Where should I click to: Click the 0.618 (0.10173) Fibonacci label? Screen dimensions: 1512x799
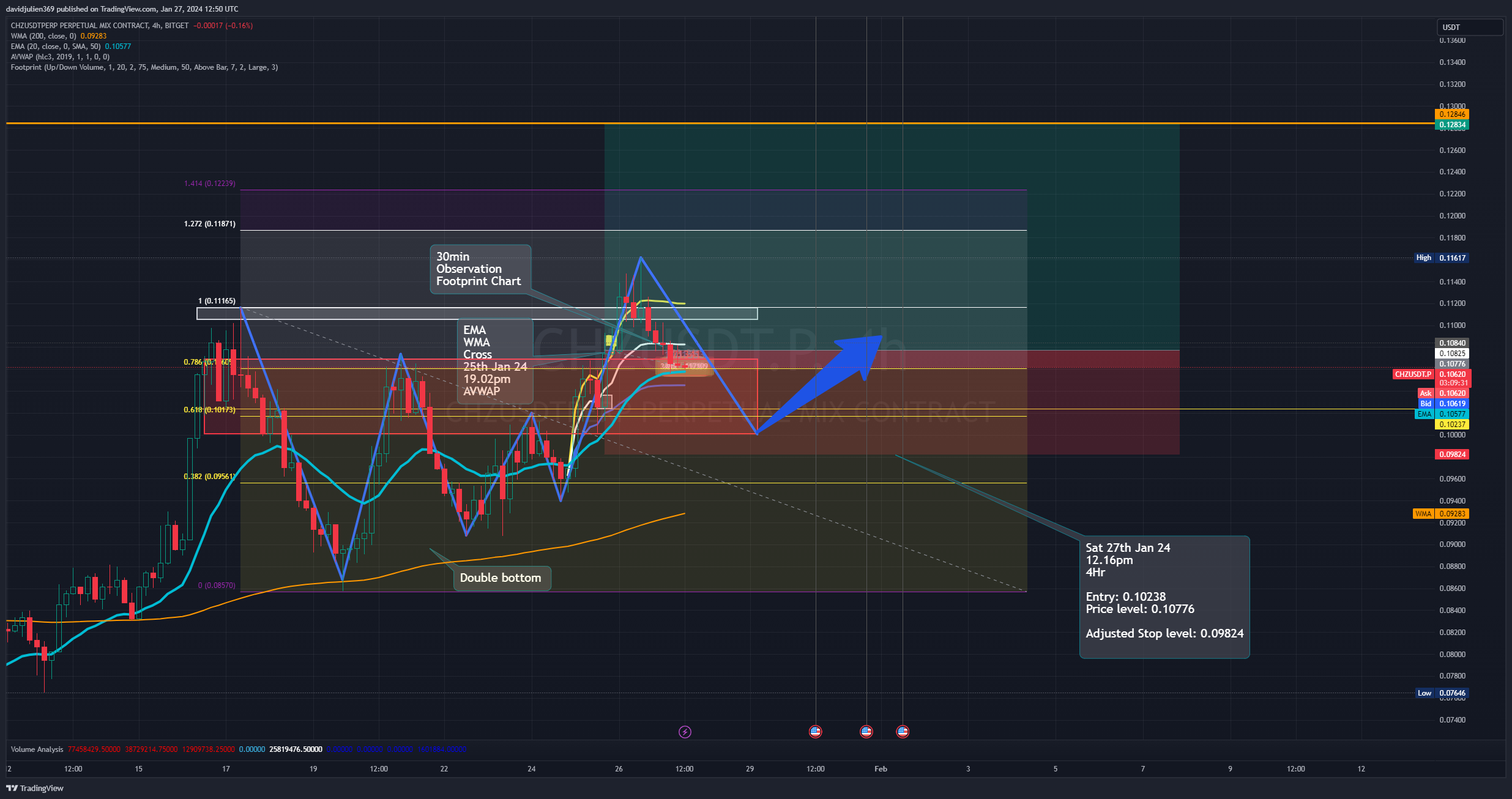point(210,410)
